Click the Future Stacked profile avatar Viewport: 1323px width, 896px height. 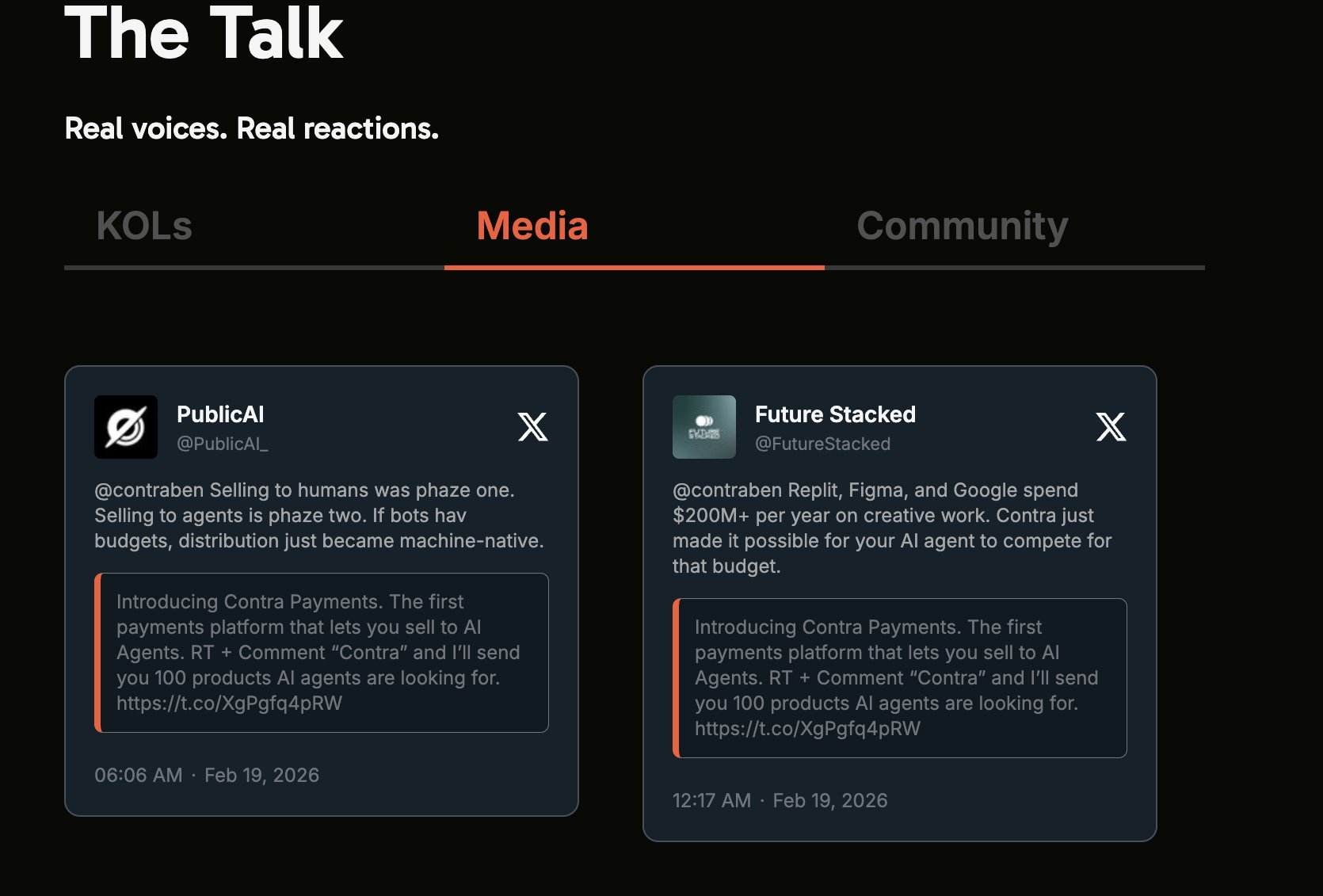tap(704, 427)
